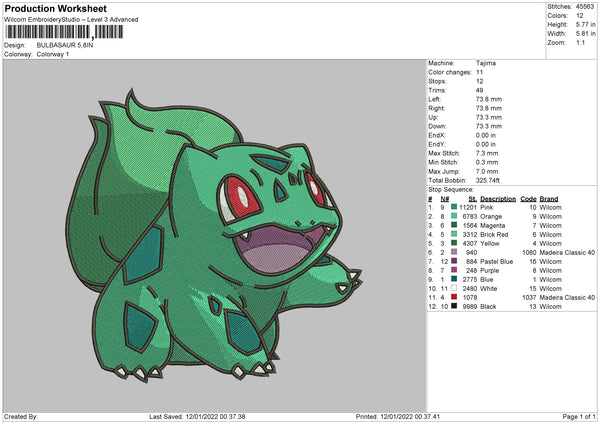The width and height of the screenshot is (600, 424).
Task: Click the Created By label
Action: [20, 416]
